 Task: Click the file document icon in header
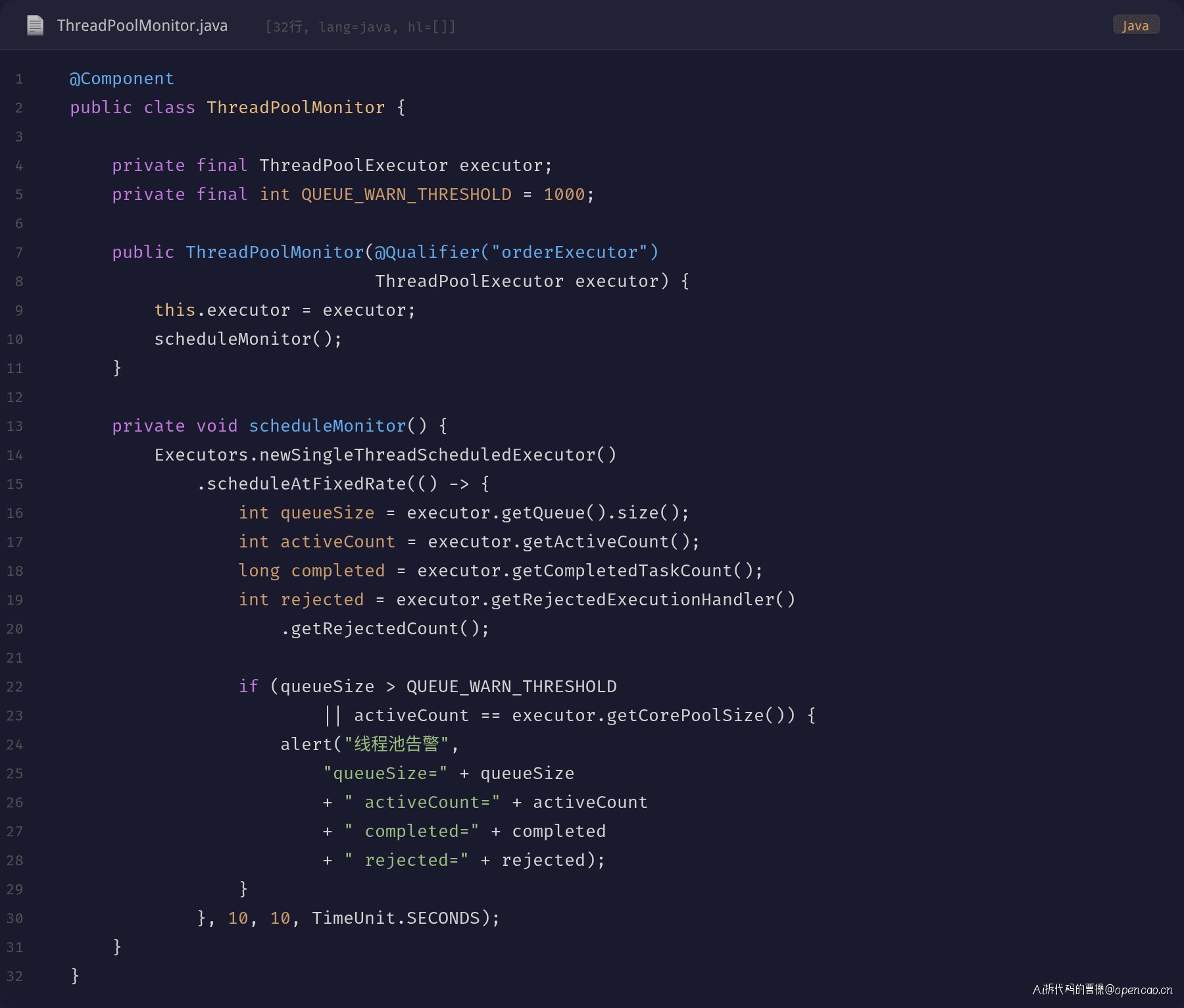pos(35,26)
